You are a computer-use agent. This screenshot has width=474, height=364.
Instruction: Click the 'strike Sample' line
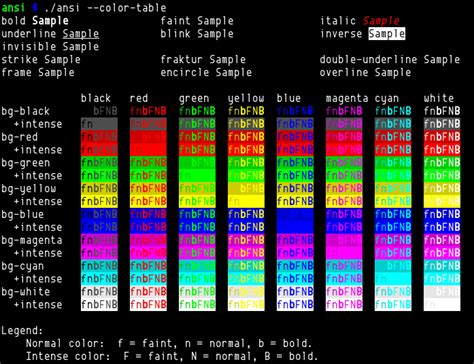[41, 60]
